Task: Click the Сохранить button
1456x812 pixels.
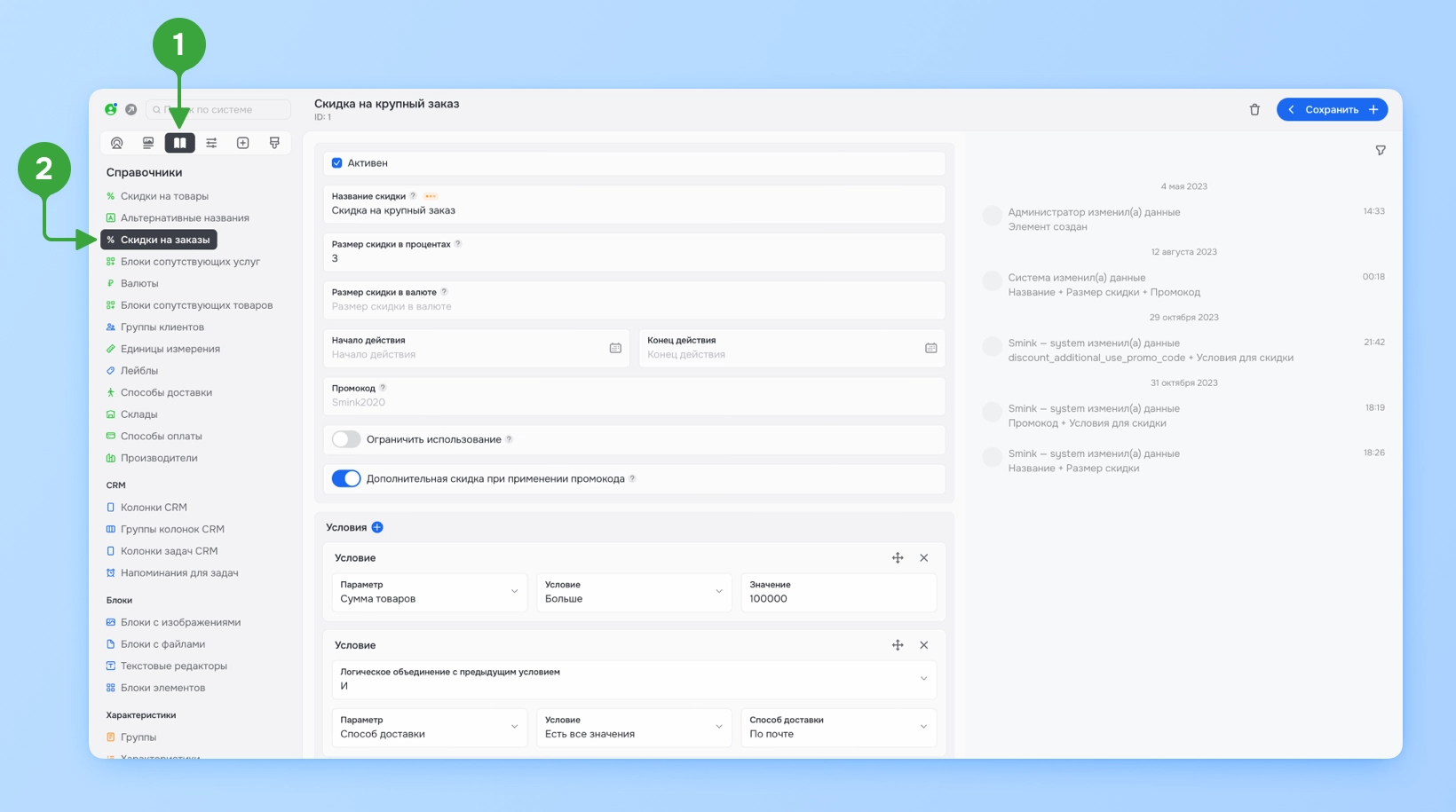Action: click(1332, 110)
